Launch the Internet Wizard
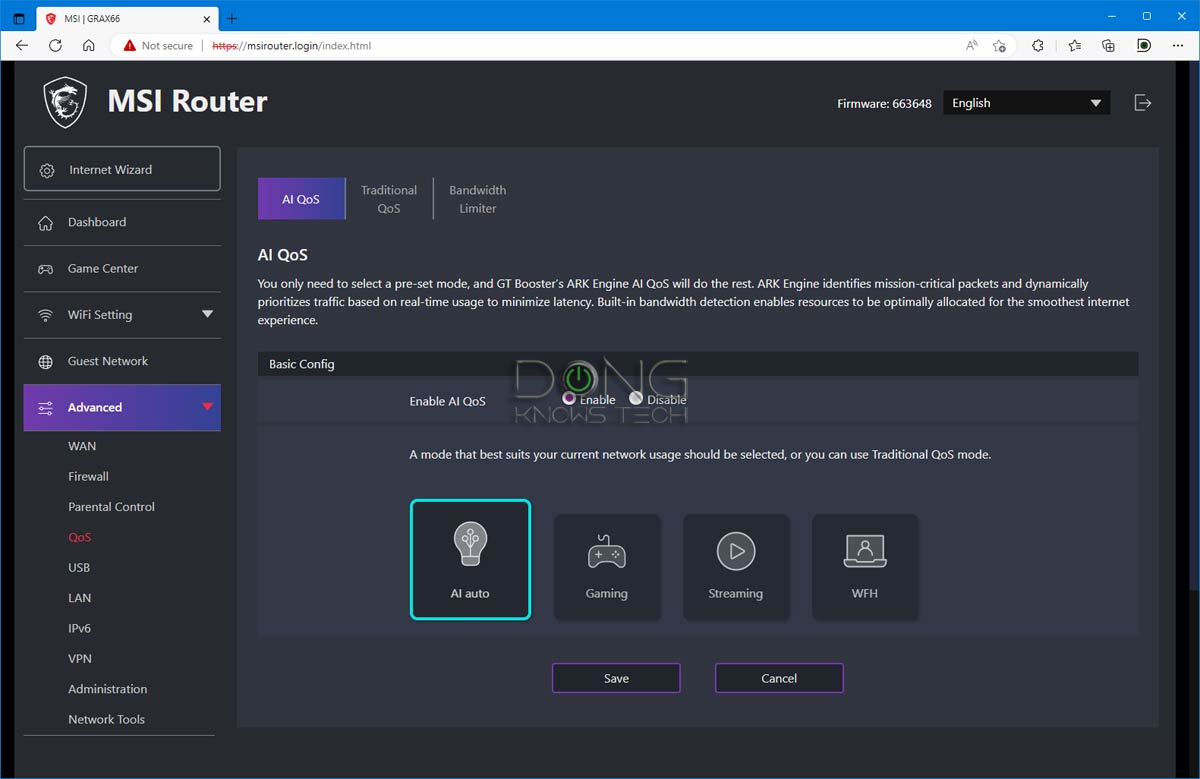Image resolution: width=1200 pixels, height=779 pixels. pos(122,169)
